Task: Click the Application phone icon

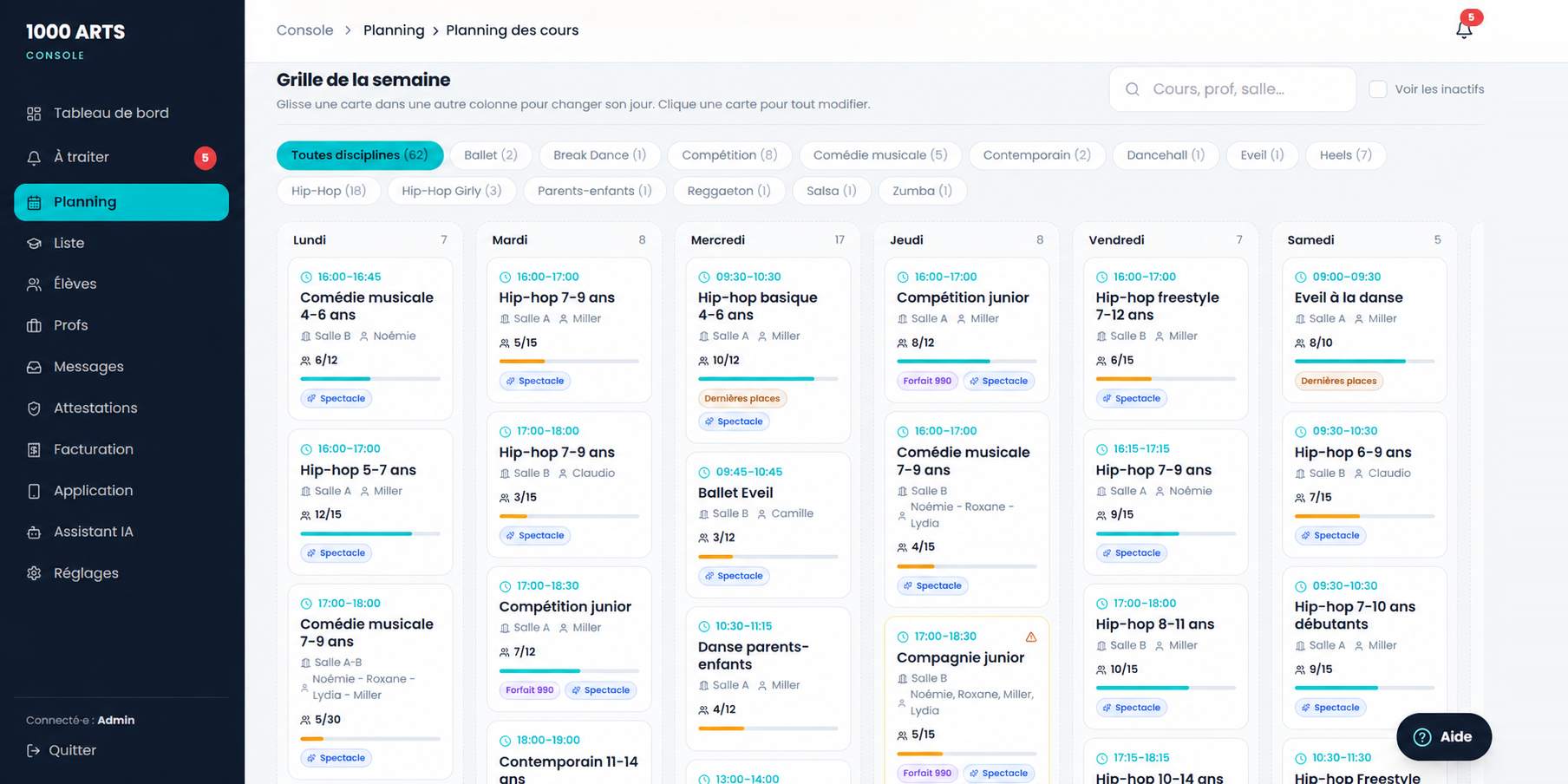Action: [34, 492]
